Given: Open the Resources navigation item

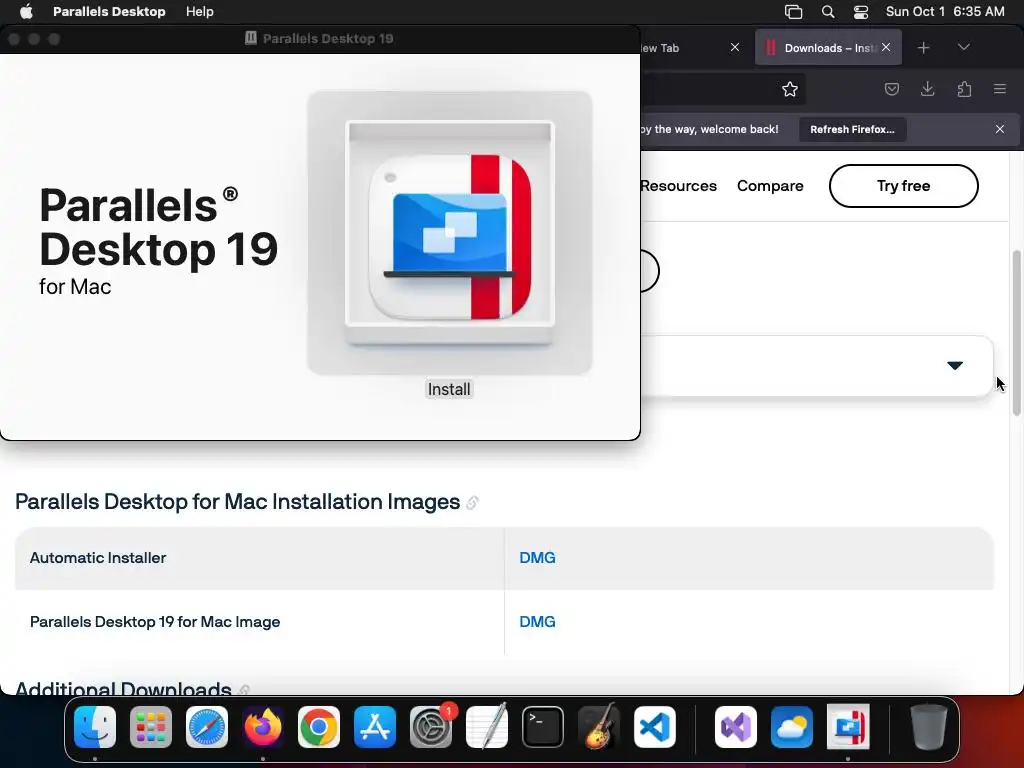Looking at the screenshot, I should tap(678, 186).
